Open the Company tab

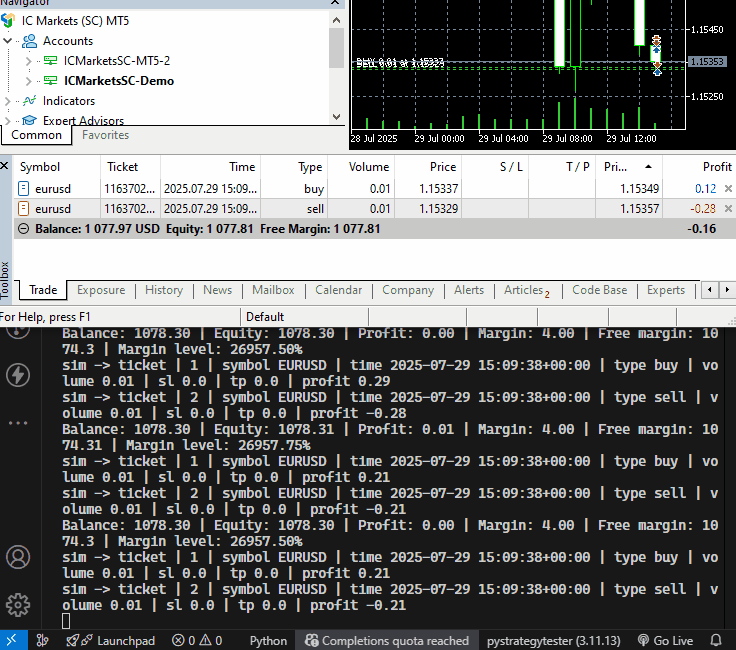(x=408, y=290)
